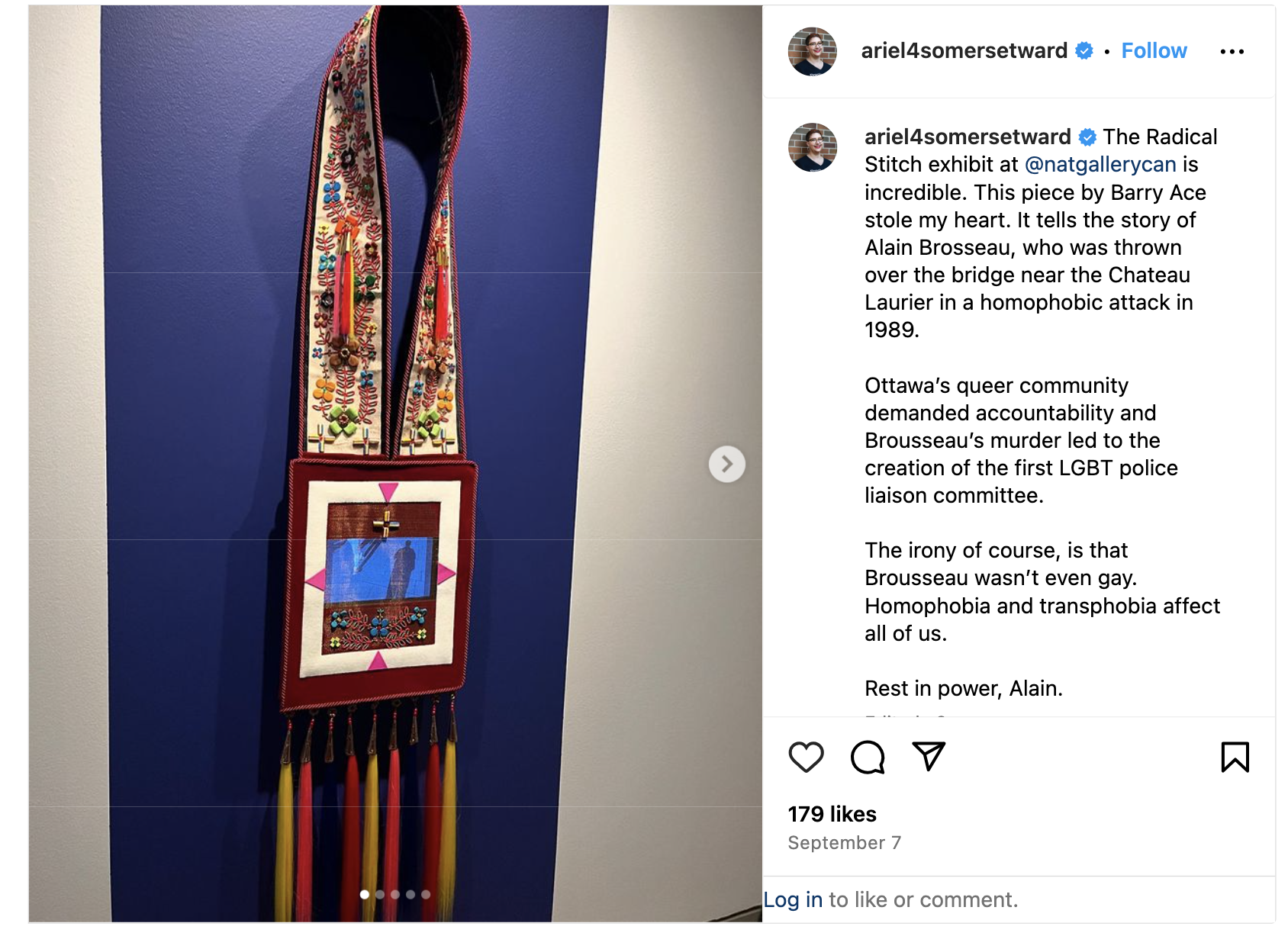Viewport: 1288px width, 949px height.
Task: Open comments with the speech bubble icon
Action: 868,757
